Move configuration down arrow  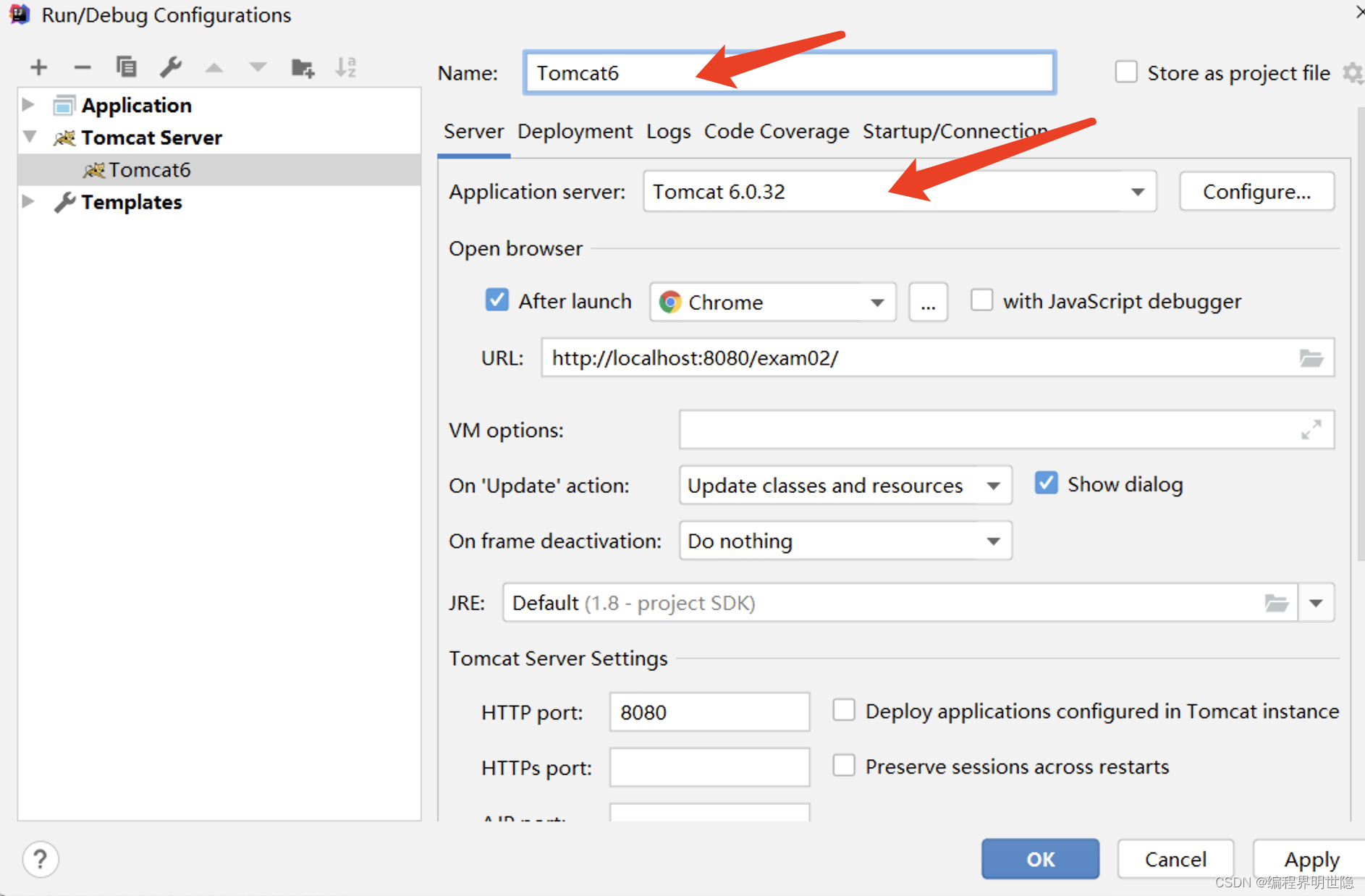(258, 67)
